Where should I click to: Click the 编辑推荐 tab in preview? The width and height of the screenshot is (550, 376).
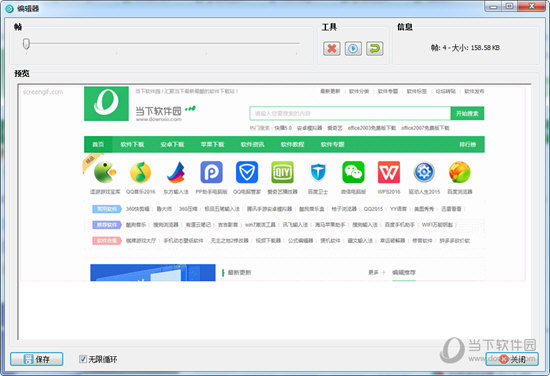tap(404, 273)
